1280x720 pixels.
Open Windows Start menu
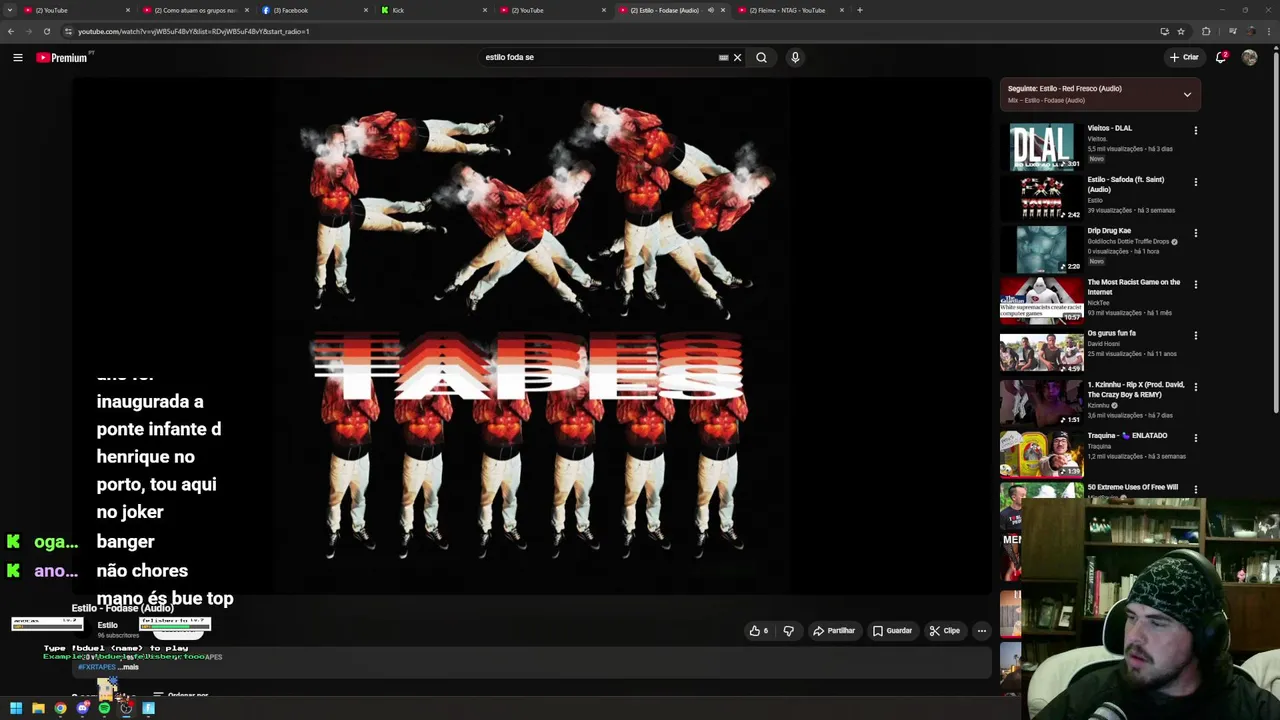click(x=16, y=708)
